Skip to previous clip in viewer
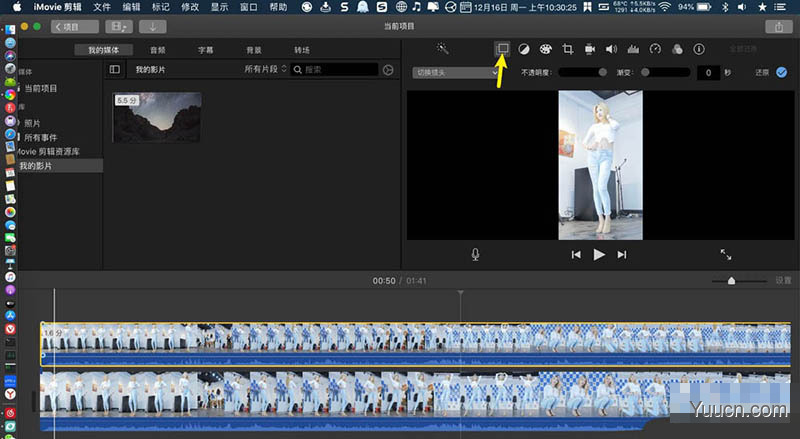 point(576,254)
